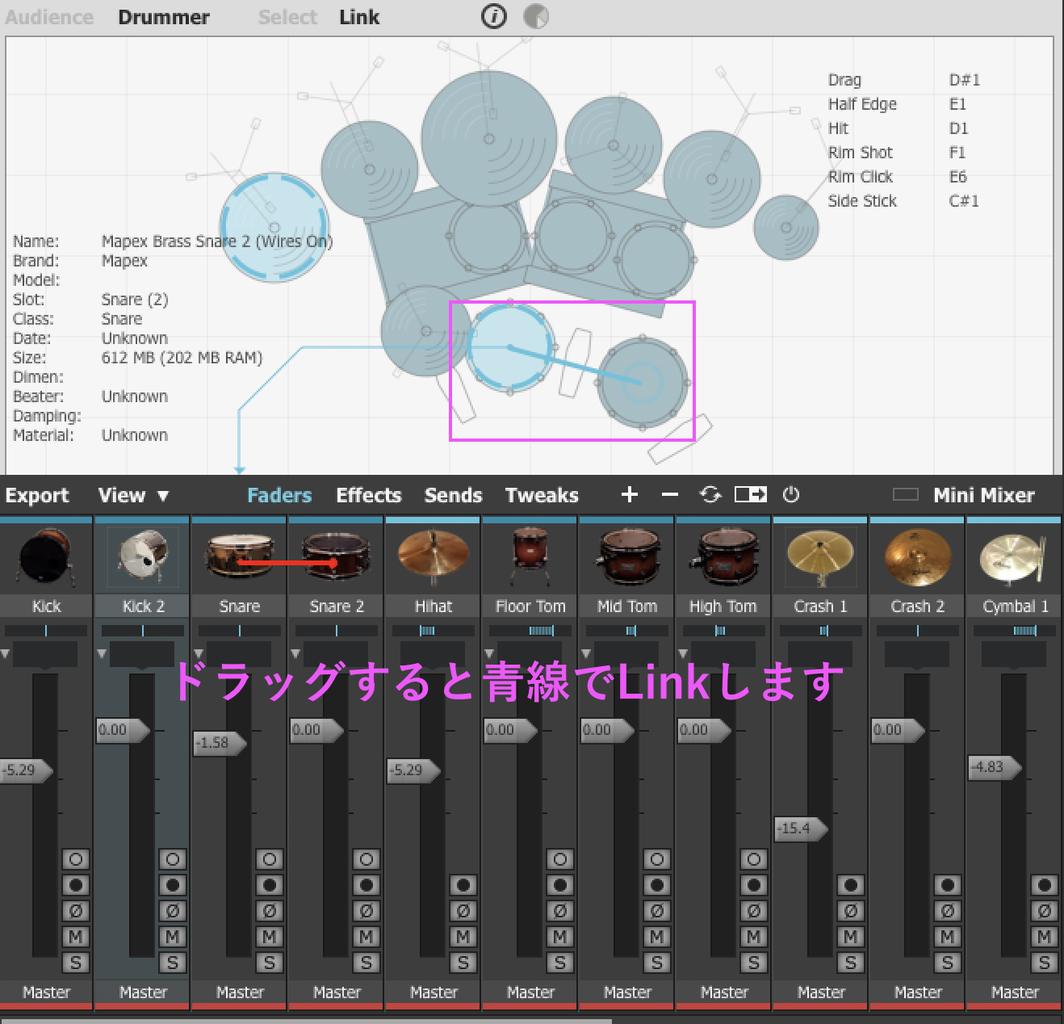Invert phase on the Kick channel
Image resolution: width=1064 pixels, height=1024 pixels.
75,911
